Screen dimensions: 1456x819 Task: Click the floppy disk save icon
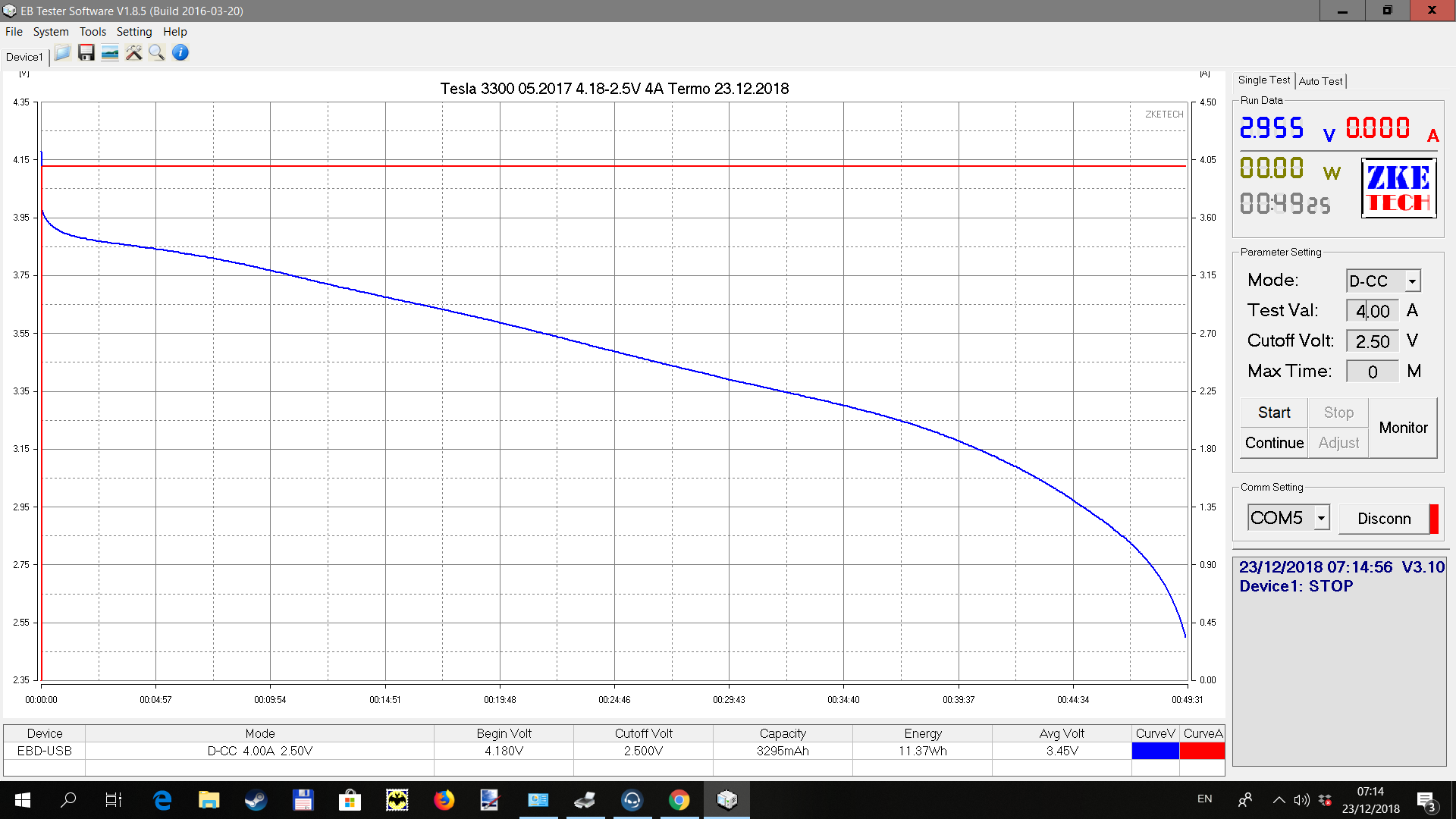86,53
